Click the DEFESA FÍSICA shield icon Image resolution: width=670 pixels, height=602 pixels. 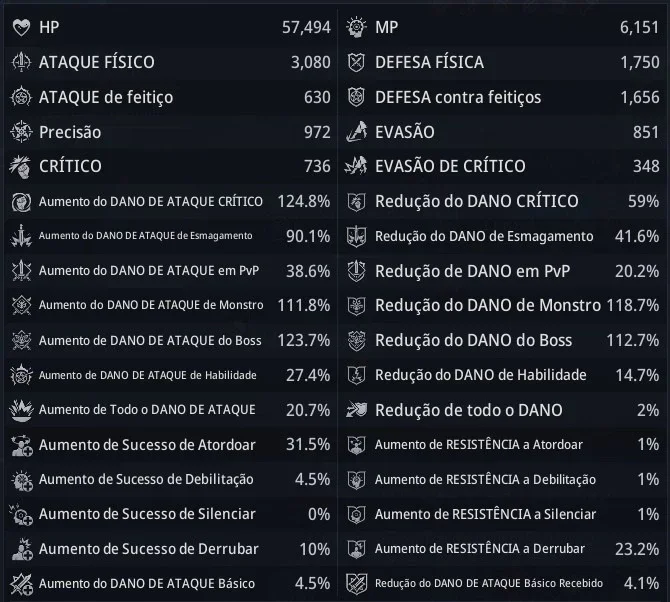(356, 62)
